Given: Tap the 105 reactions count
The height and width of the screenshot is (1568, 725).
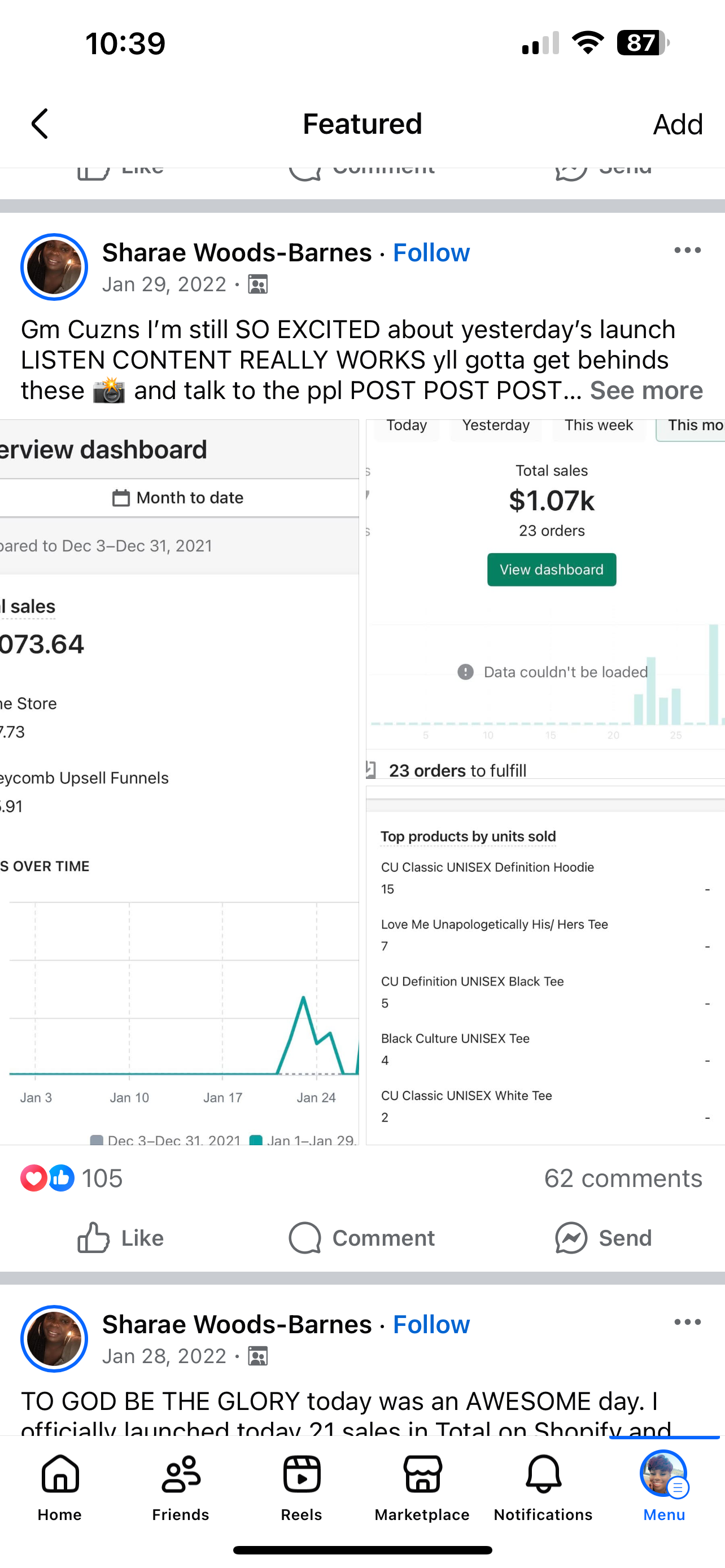Looking at the screenshot, I should click(x=102, y=1179).
